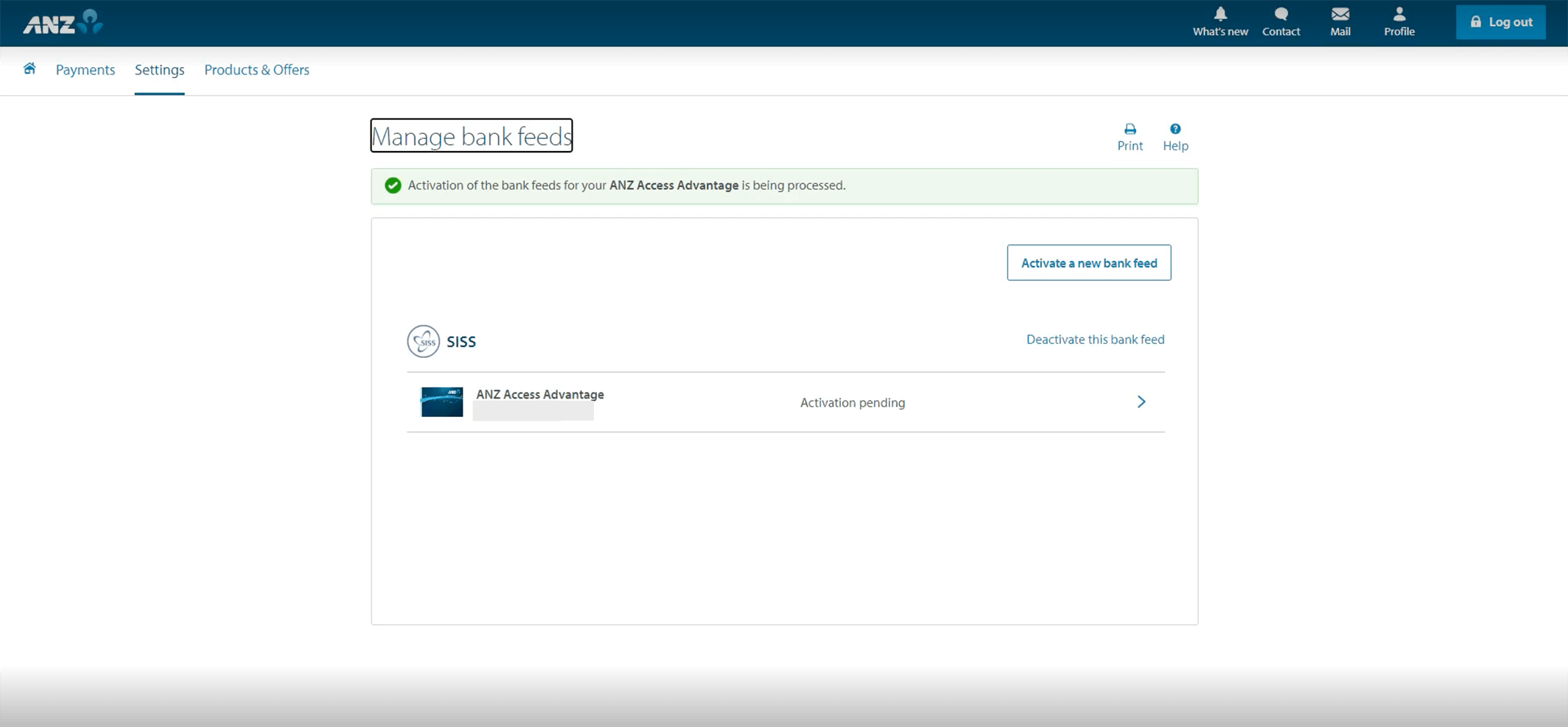
Task: Click Log out
Action: click(1501, 22)
